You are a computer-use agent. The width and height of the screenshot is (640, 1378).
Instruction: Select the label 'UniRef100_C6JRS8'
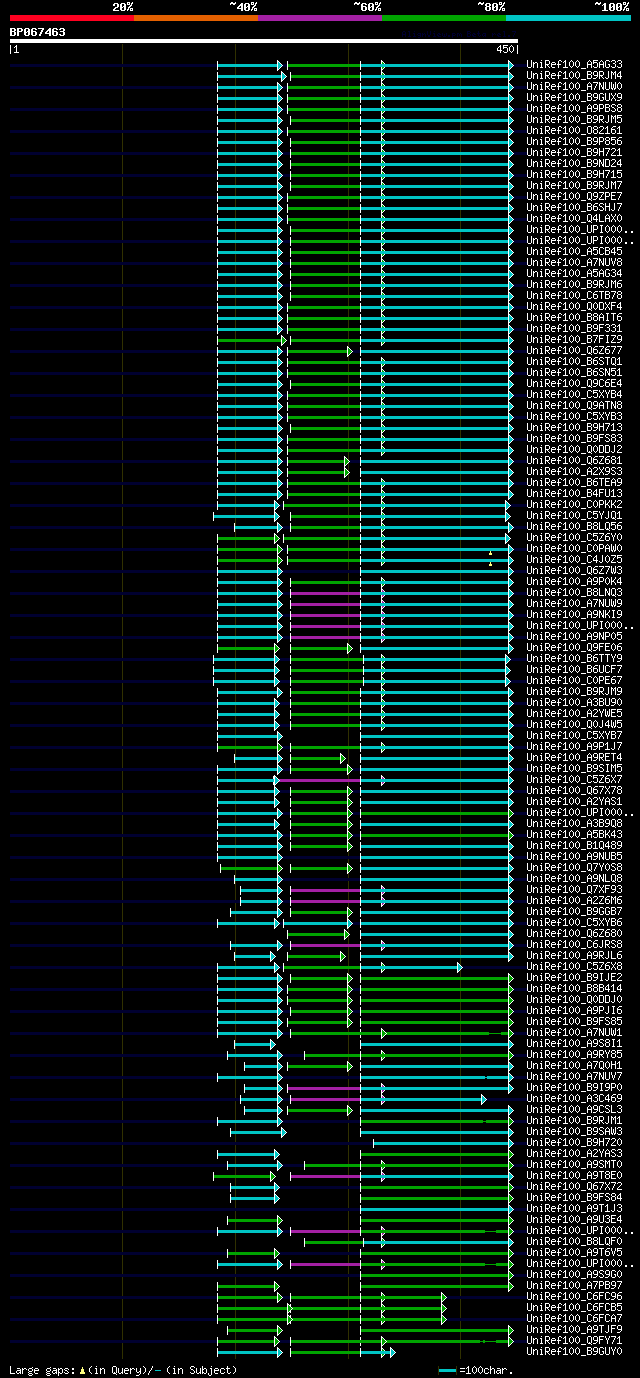[x=574, y=944]
